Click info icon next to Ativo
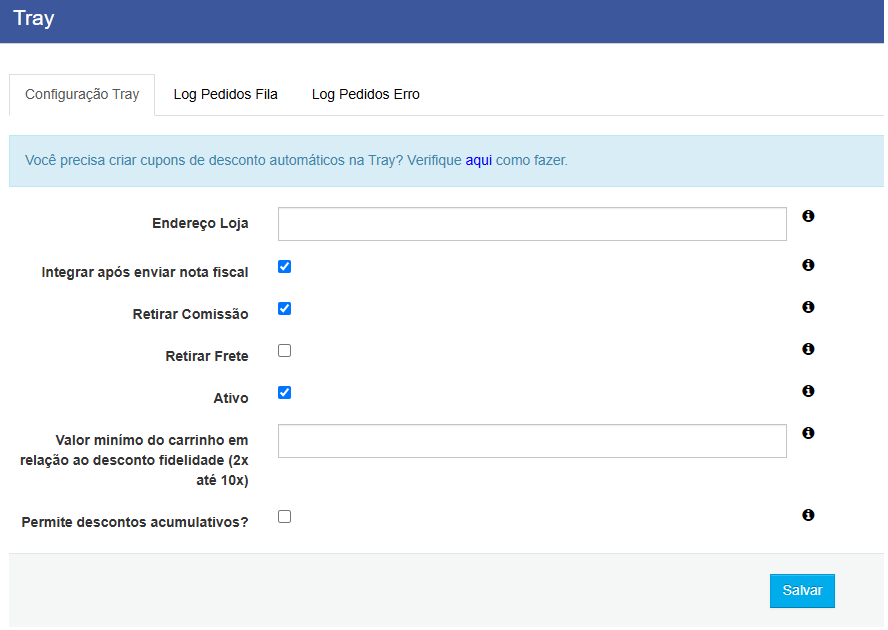 point(808,391)
